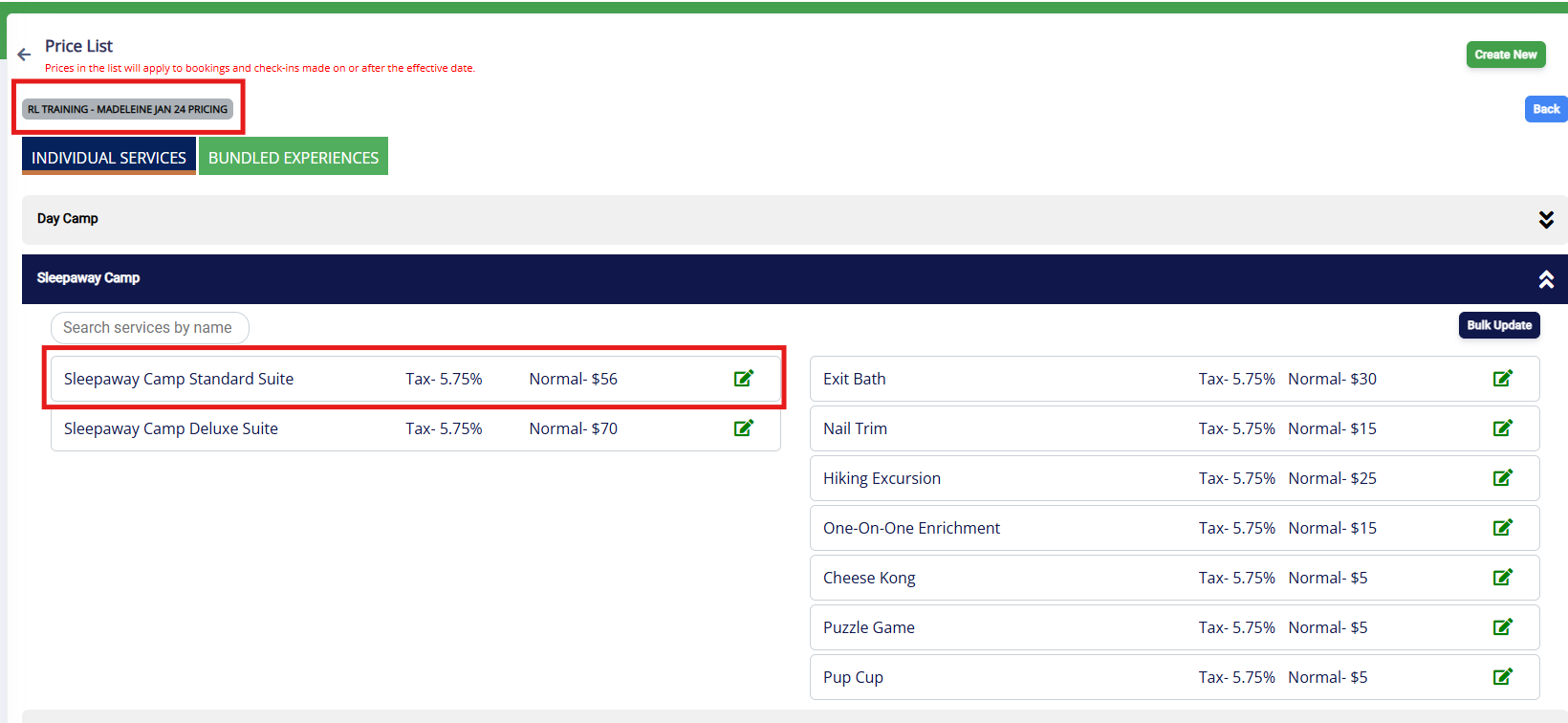
Task: Click the Price List page title
Action: tap(78, 46)
